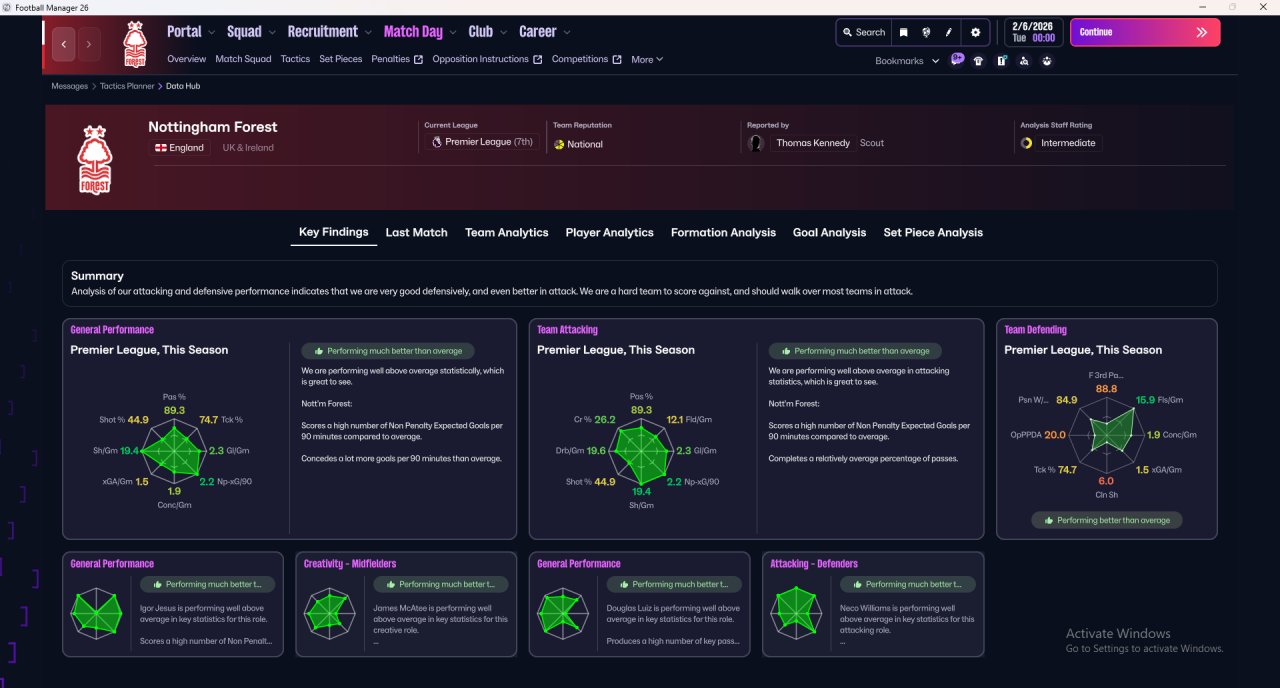
Task: Switch to the Team Analytics tab
Action: click(506, 232)
